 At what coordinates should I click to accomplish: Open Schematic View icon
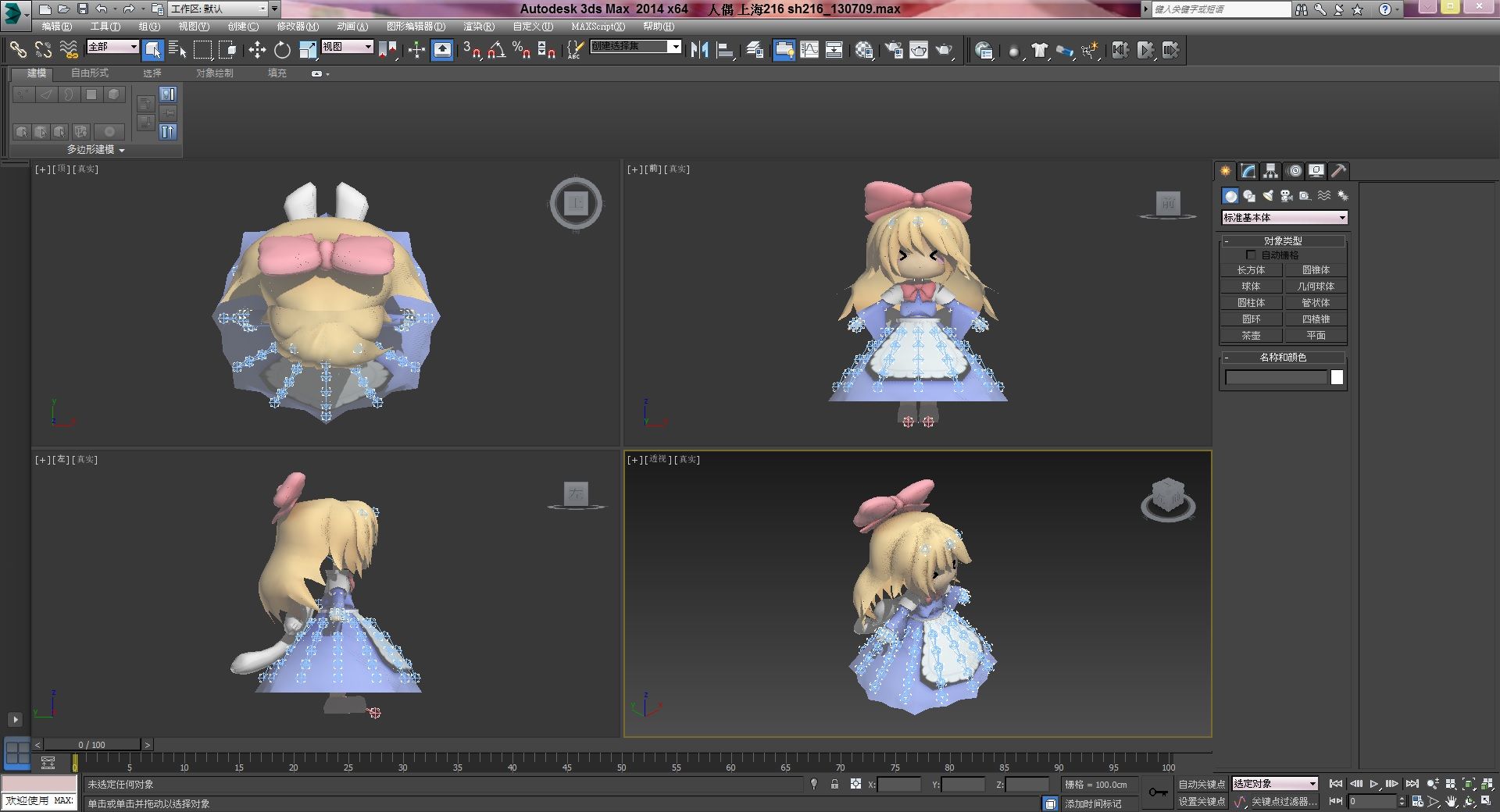(x=834, y=50)
